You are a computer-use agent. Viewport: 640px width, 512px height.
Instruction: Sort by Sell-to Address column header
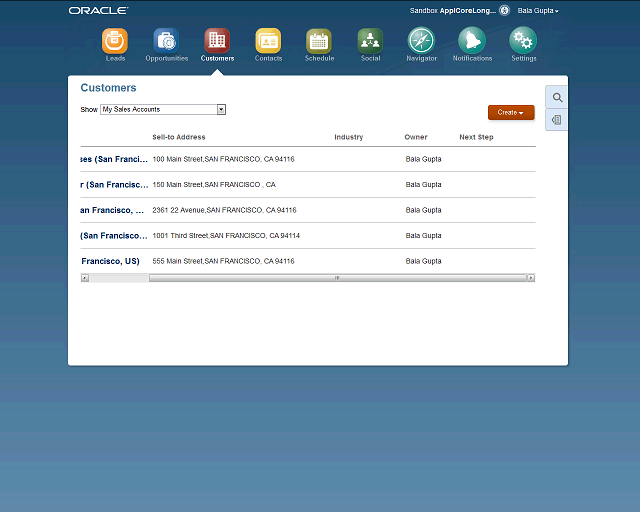coord(179,137)
